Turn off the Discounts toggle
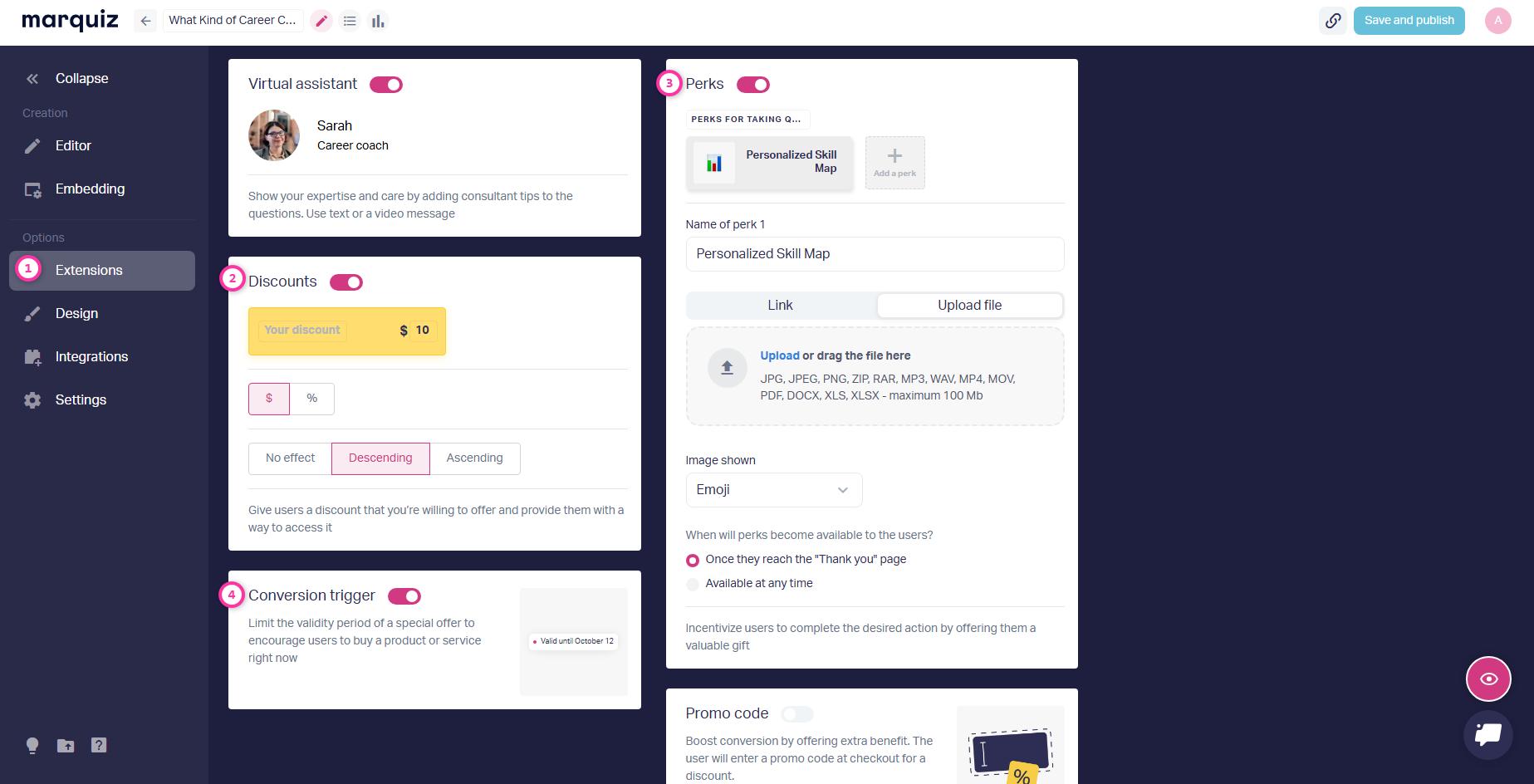The width and height of the screenshot is (1534, 784). pyautogui.click(x=346, y=282)
